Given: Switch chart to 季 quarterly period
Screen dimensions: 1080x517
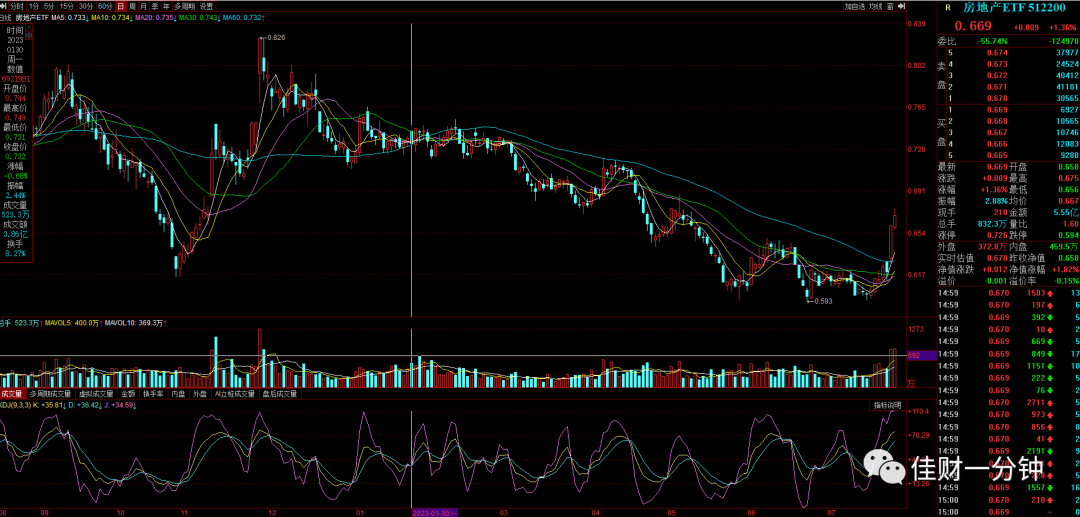Looking at the screenshot, I should [155, 6].
